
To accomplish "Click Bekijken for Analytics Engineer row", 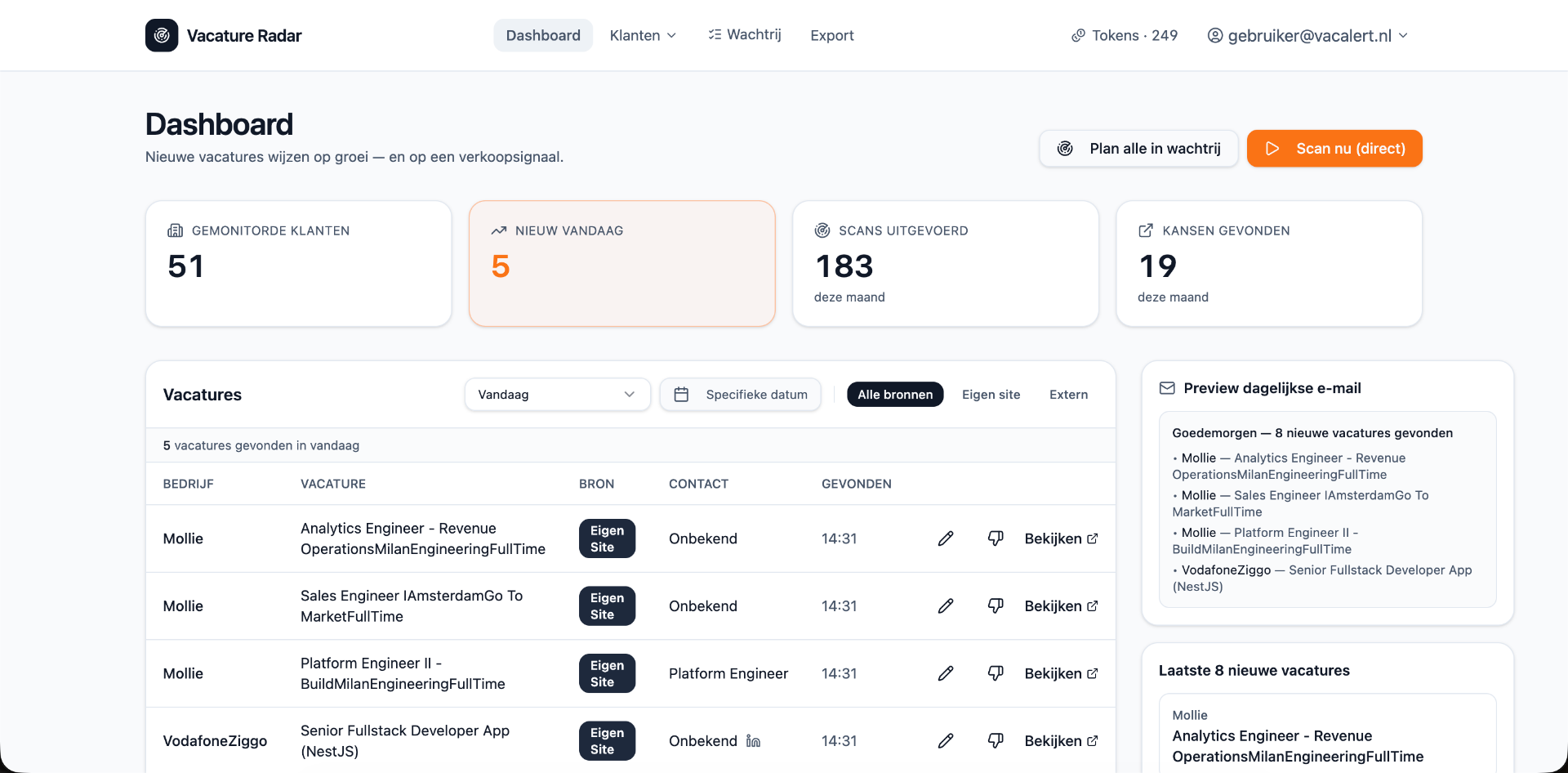I will [1061, 538].
